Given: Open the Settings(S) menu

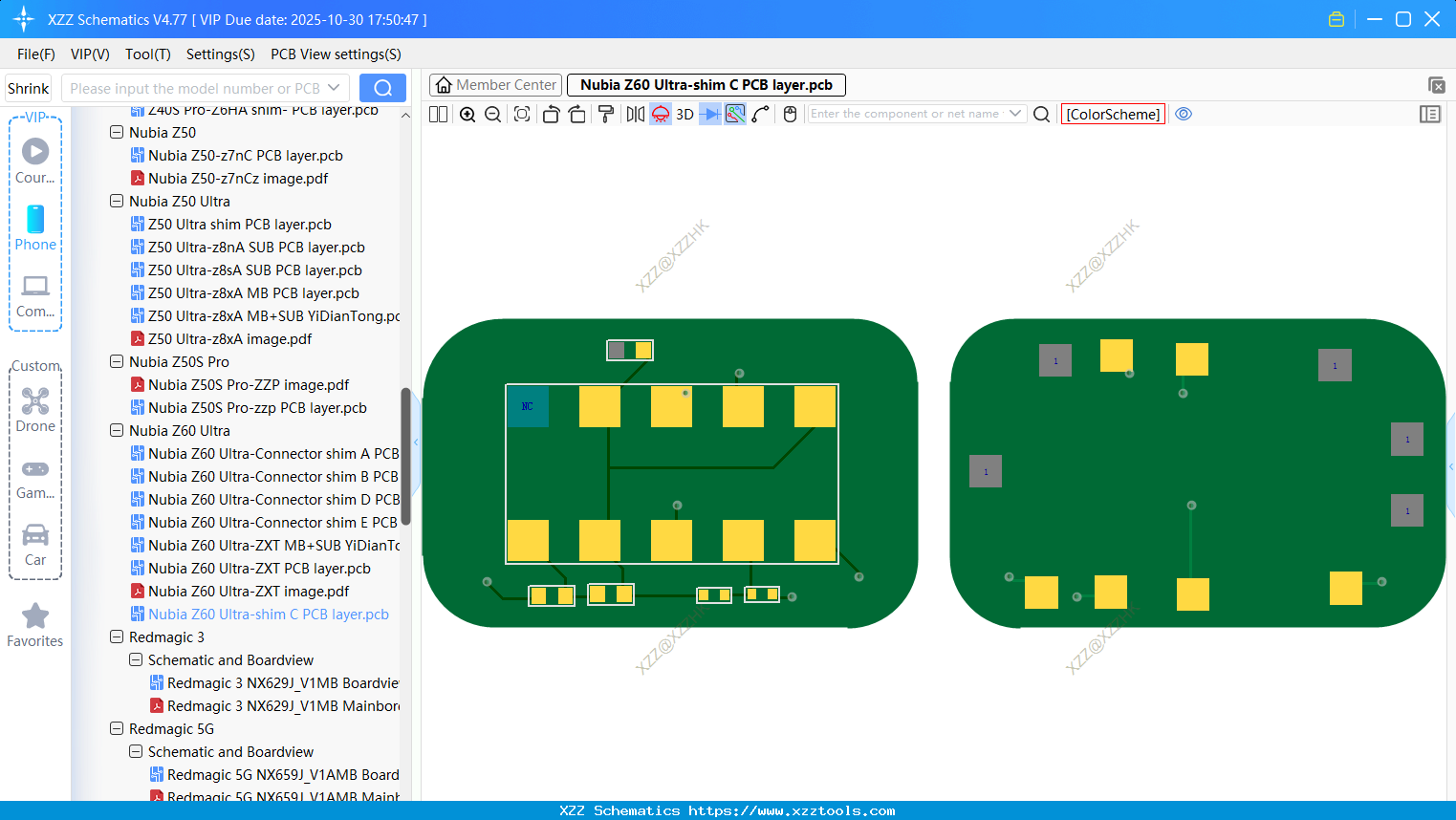Looking at the screenshot, I should tap(221, 54).
